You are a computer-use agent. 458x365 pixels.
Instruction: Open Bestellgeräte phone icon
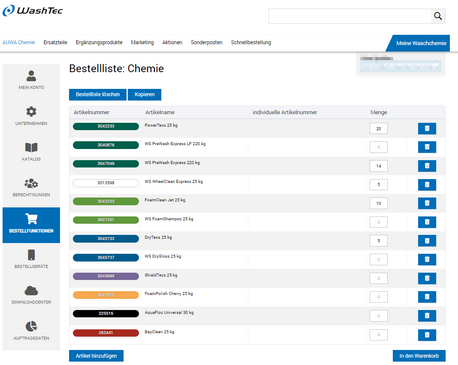coord(31,255)
